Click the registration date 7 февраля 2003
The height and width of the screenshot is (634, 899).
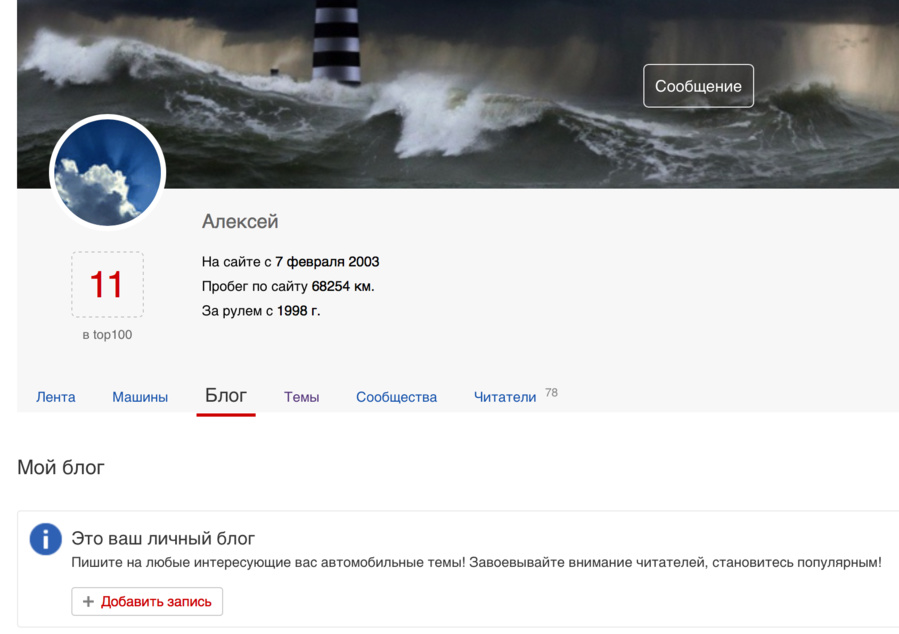click(x=327, y=262)
